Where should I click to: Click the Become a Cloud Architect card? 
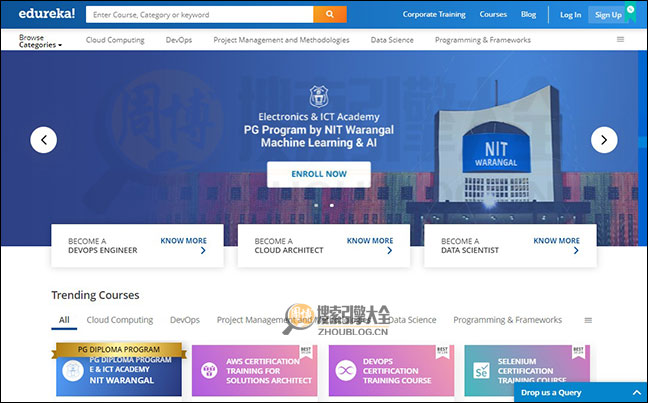[324, 246]
